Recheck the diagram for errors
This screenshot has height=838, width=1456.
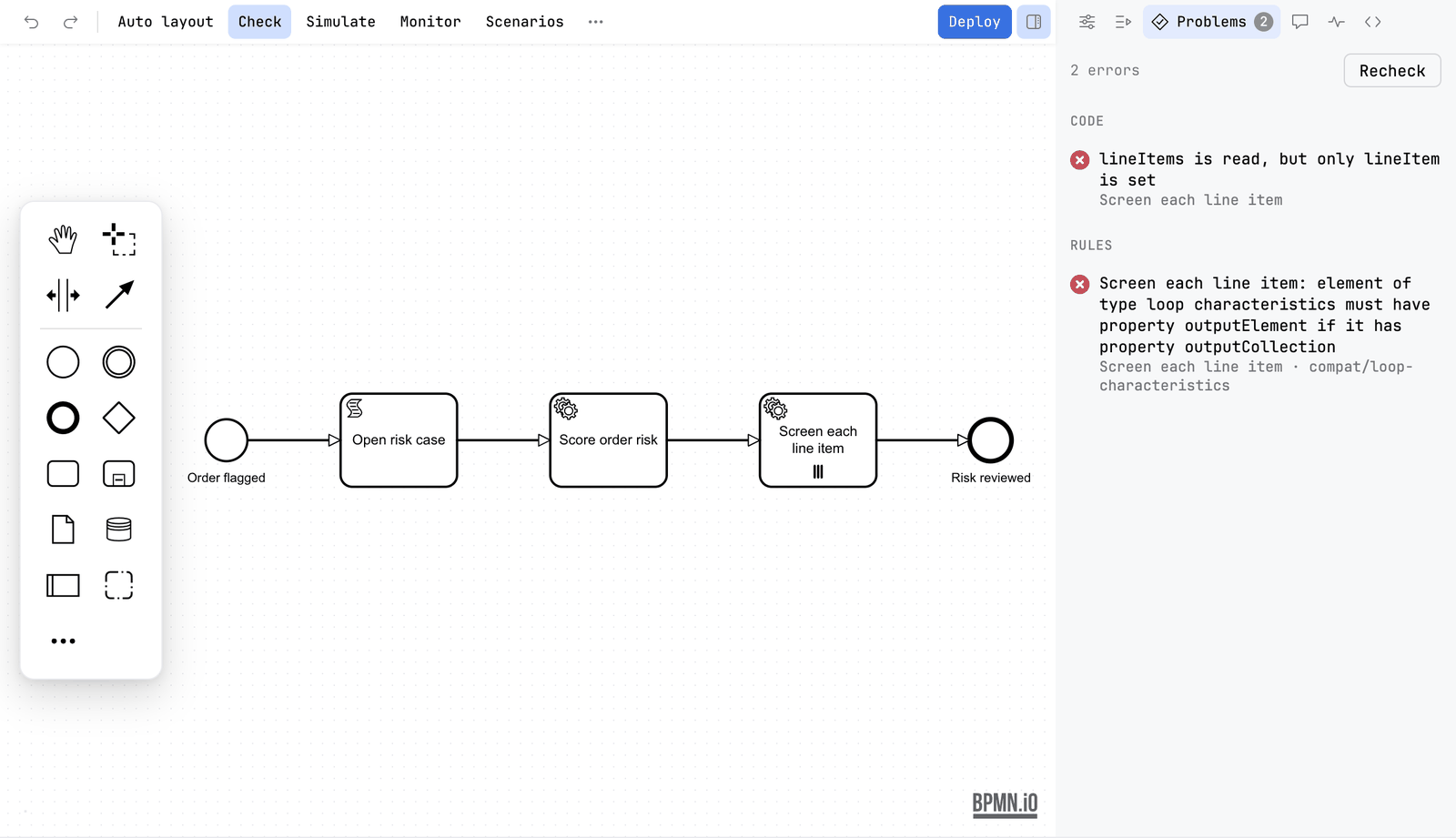(1392, 71)
